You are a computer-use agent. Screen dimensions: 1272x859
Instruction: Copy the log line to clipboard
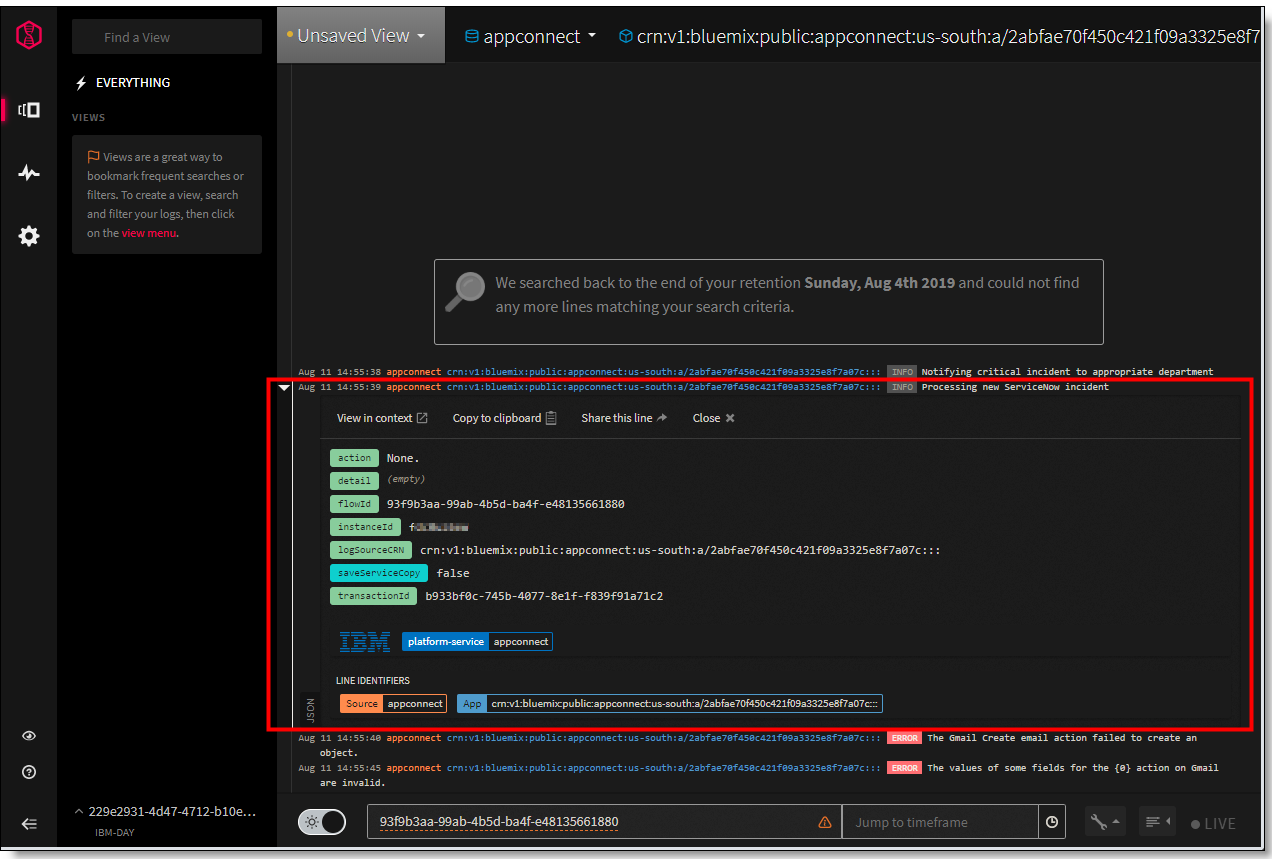pos(503,418)
